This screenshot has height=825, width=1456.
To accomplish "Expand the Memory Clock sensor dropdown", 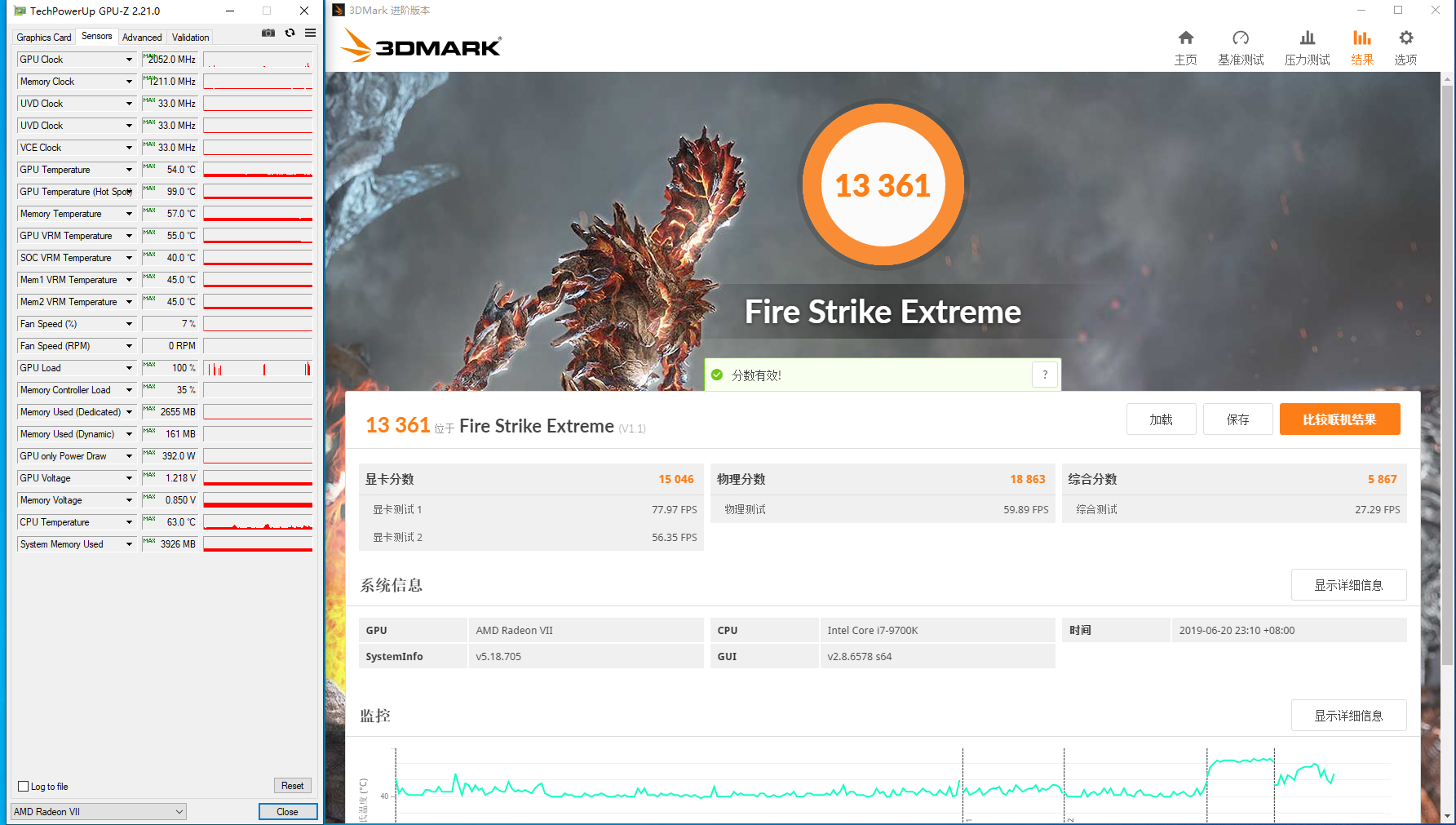I will (x=129, y=82).
